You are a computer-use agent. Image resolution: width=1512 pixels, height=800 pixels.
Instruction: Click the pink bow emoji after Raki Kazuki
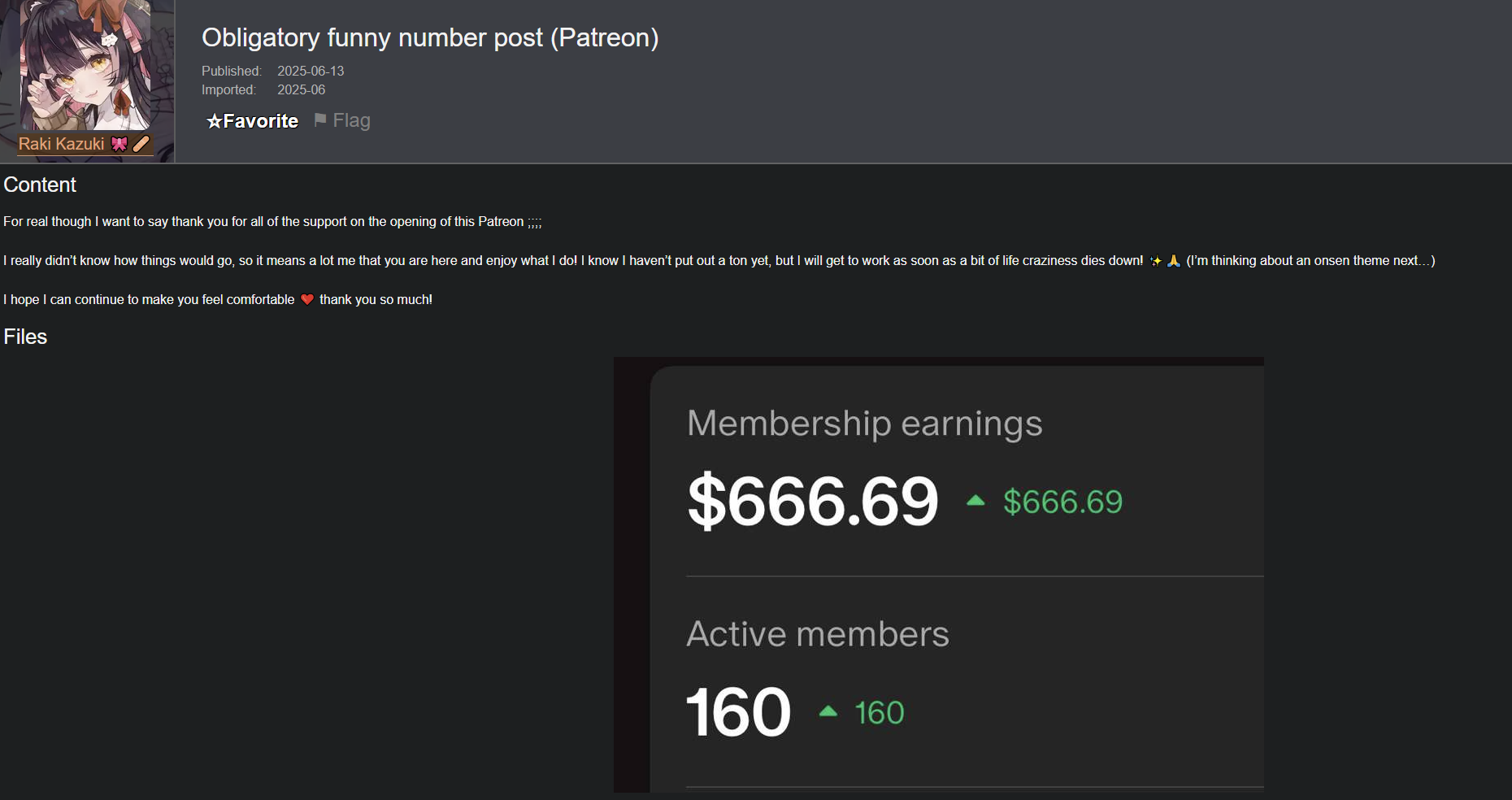tap(119, 144)
